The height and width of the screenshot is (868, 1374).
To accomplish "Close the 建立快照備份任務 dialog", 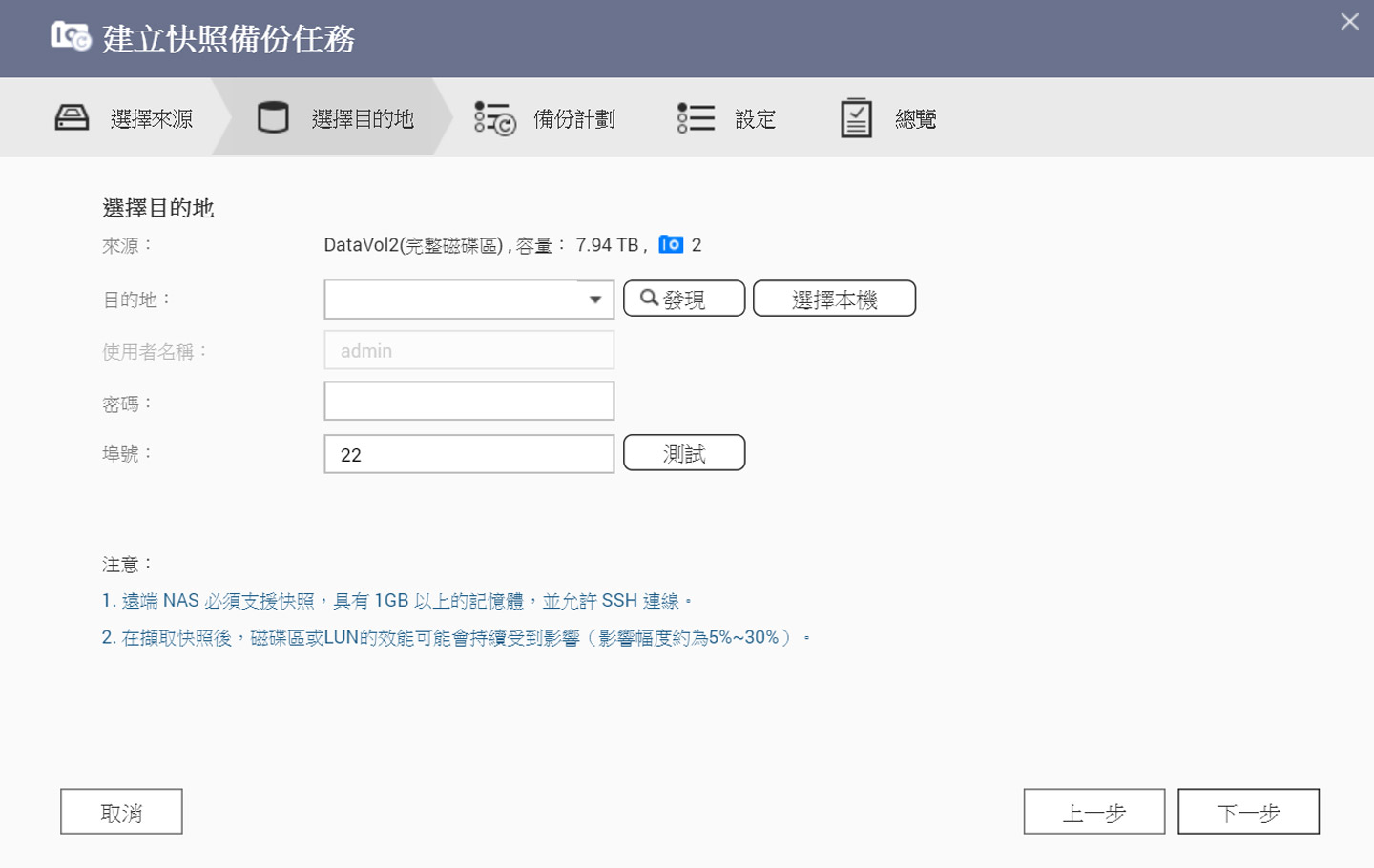I will (1349, 21).
